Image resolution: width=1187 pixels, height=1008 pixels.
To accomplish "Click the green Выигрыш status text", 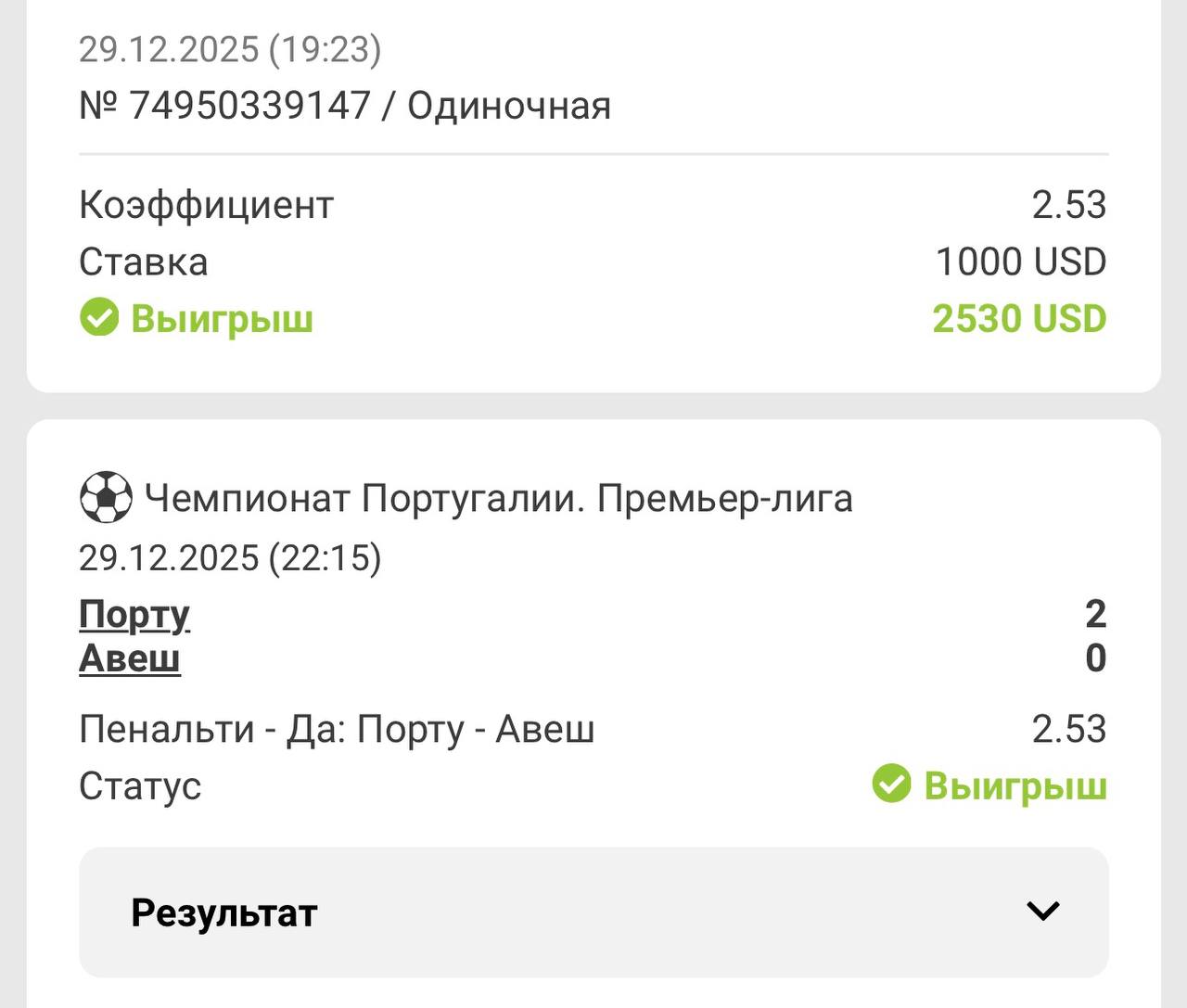I will click(x=1015, y=785).
